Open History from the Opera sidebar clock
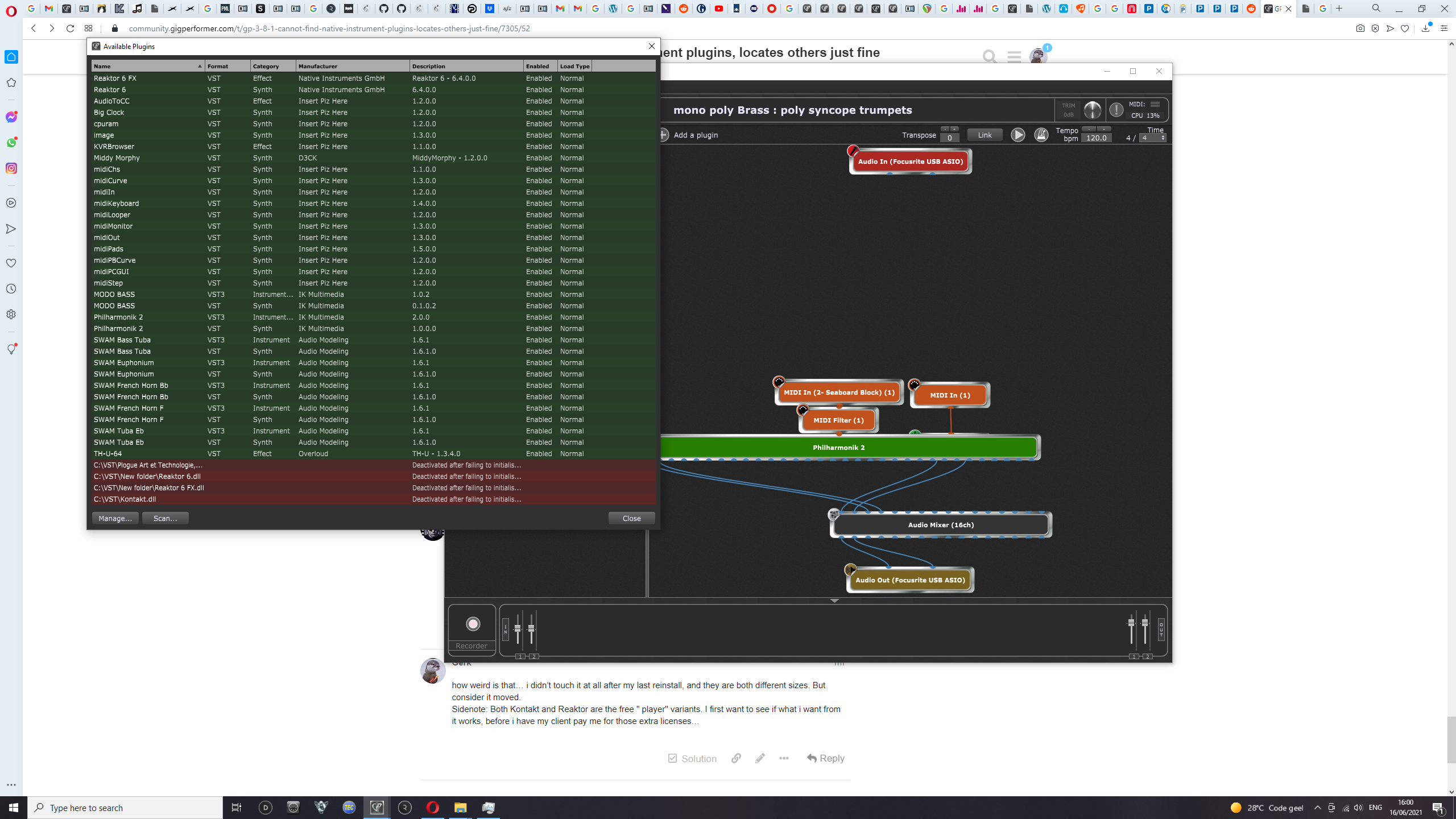The image size is (1456, 819). click(11, 289)
